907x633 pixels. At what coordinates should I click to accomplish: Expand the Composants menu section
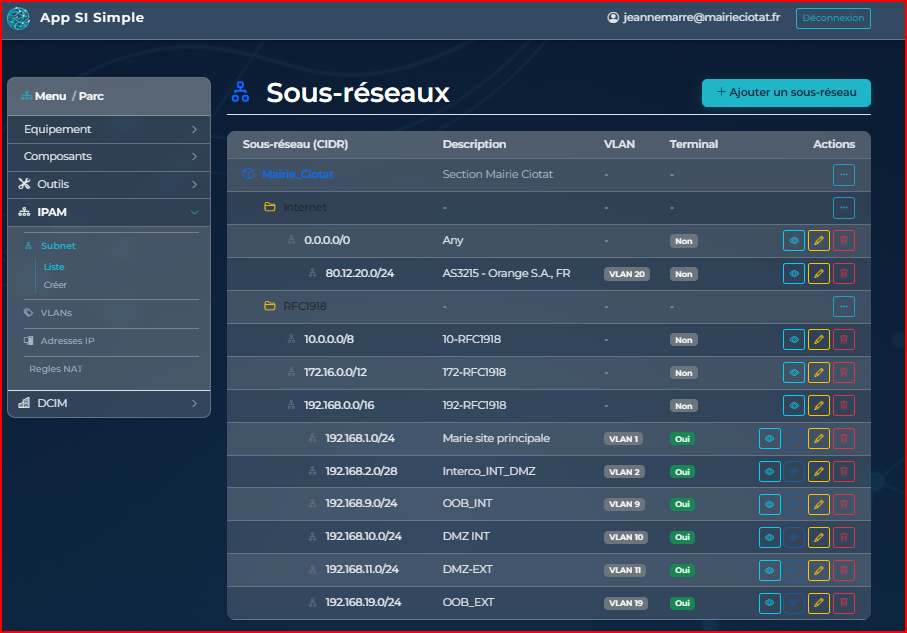click(x=109, y=156)
